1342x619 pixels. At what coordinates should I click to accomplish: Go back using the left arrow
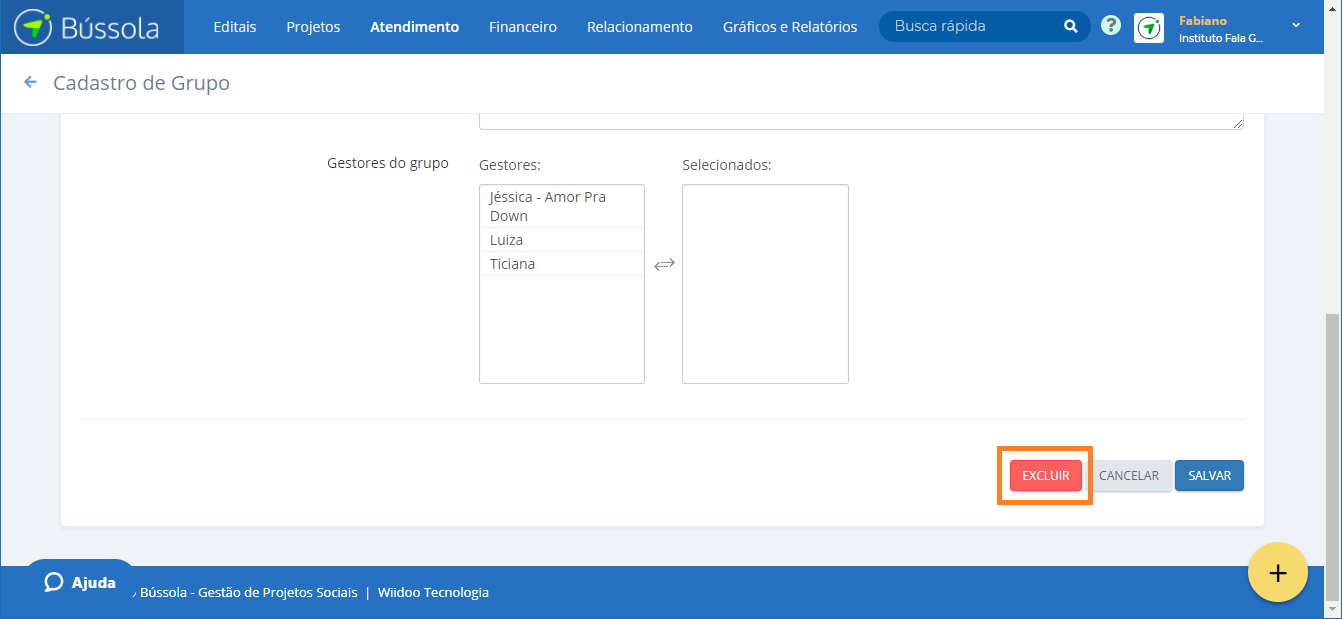[30, 83]
